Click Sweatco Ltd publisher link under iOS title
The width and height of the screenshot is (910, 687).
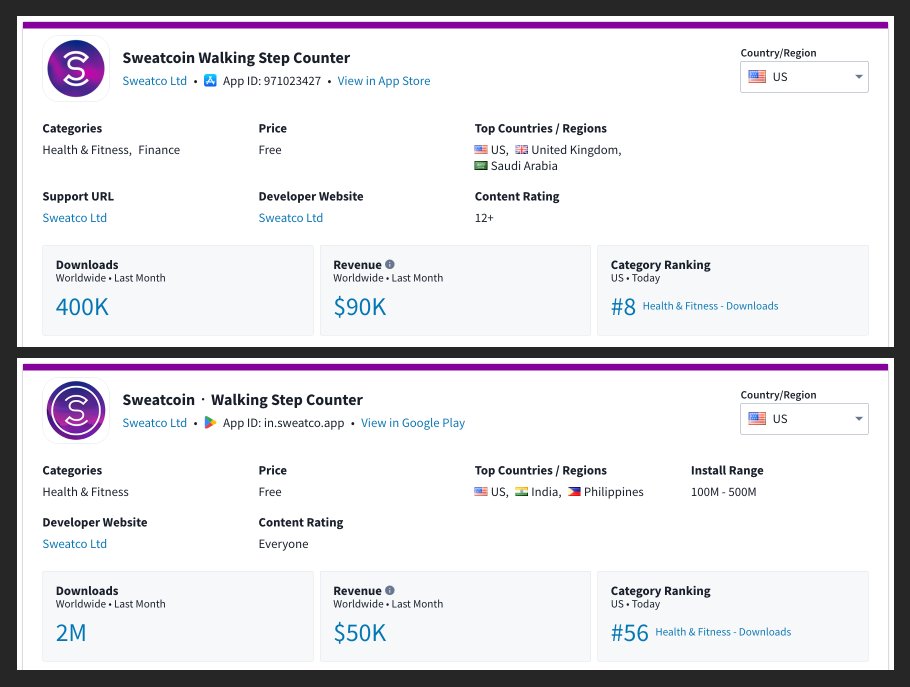click(x=154, y=81)
